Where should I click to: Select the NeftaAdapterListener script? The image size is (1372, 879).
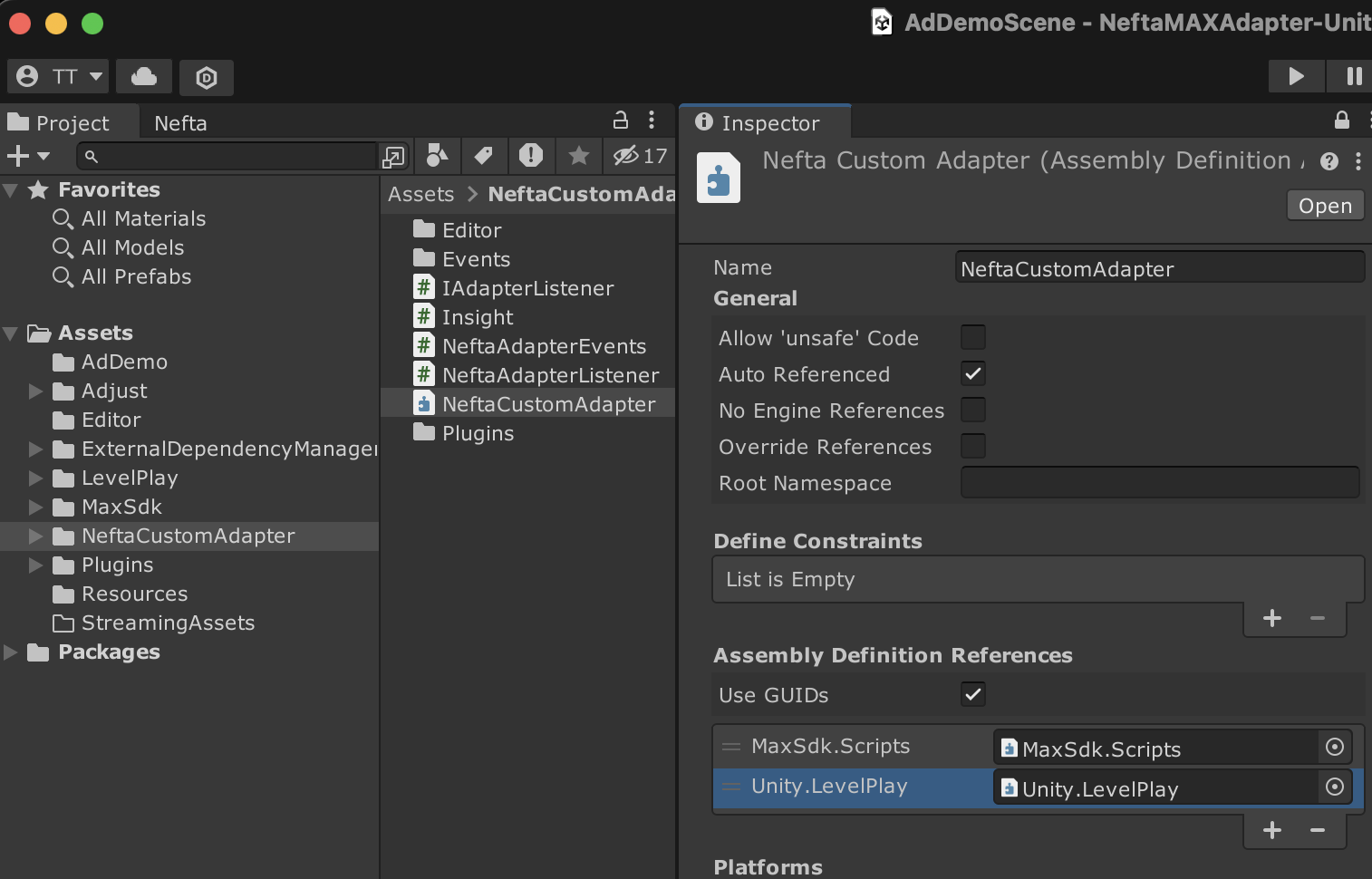click(550, 375)
